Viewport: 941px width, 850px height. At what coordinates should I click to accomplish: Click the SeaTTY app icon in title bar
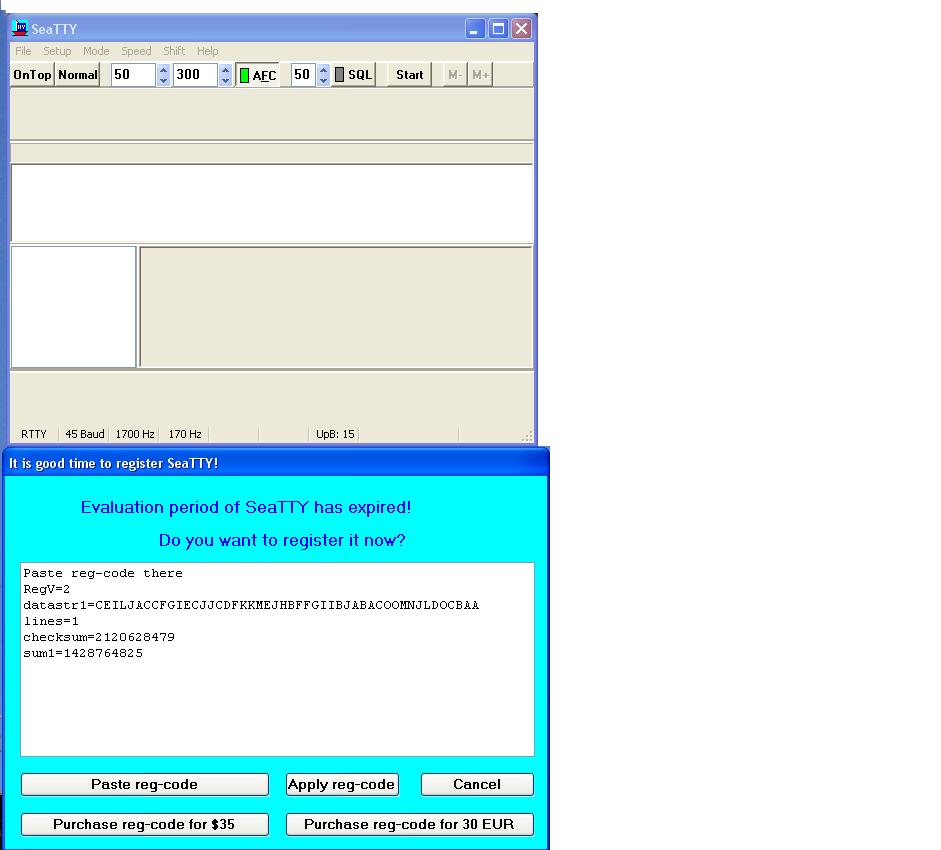click(20, 28)
